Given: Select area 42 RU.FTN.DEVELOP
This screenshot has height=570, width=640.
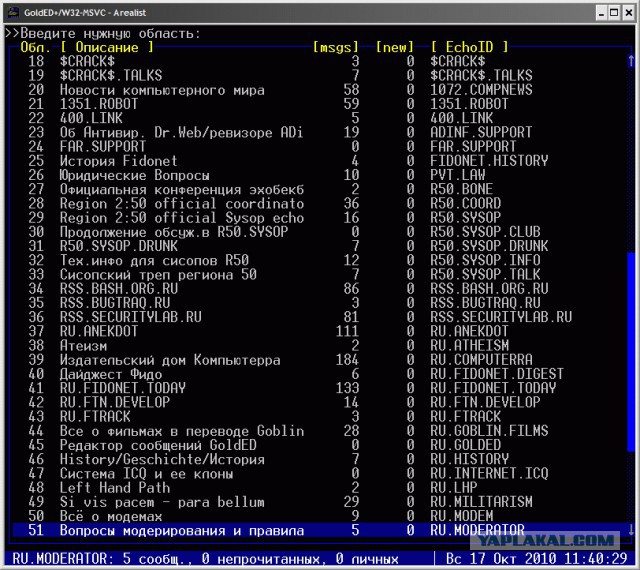Looking at the screenshot, I should click(x=320, y=402).
